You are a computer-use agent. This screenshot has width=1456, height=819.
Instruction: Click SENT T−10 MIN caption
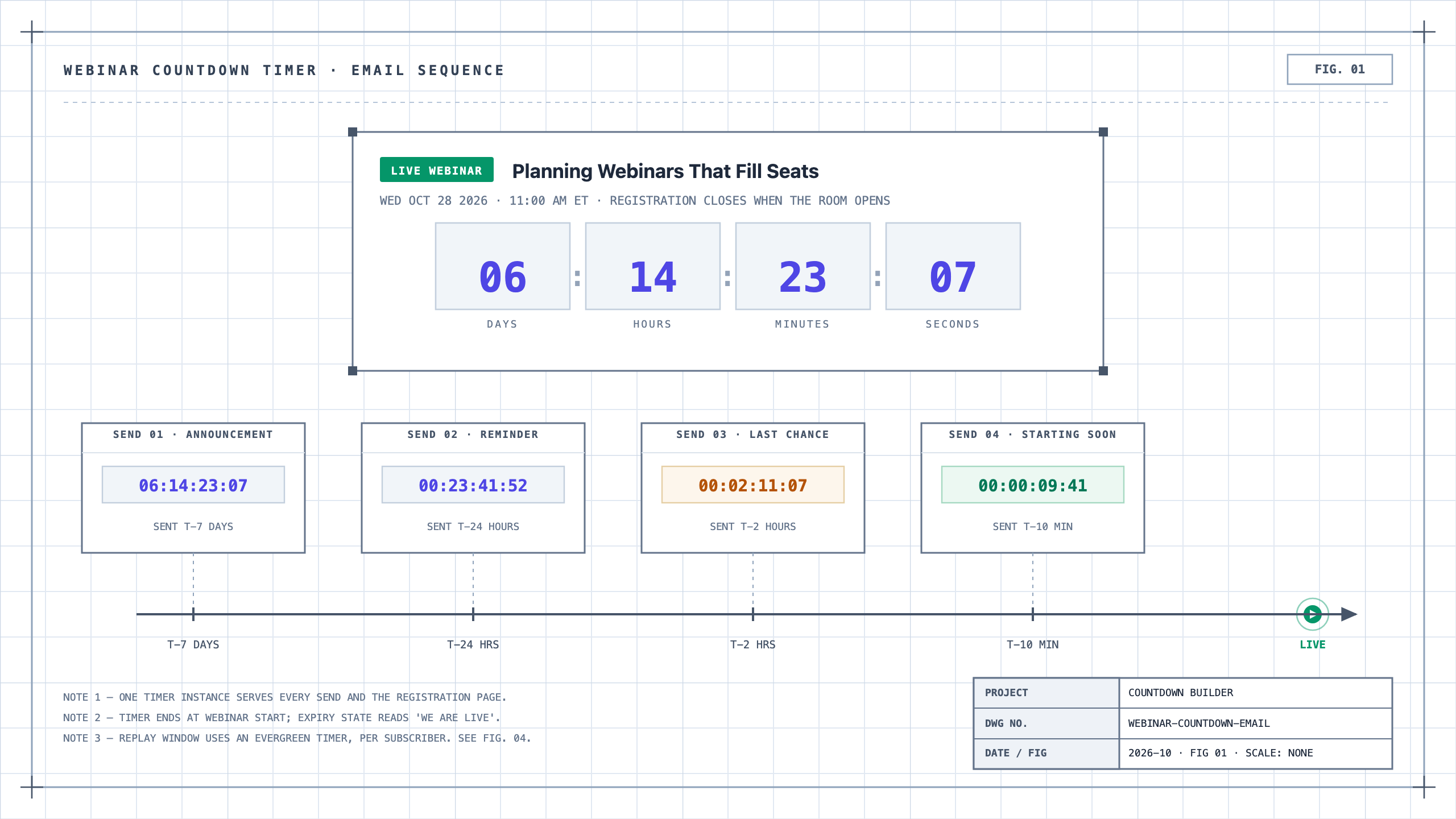click(1033, 527)
